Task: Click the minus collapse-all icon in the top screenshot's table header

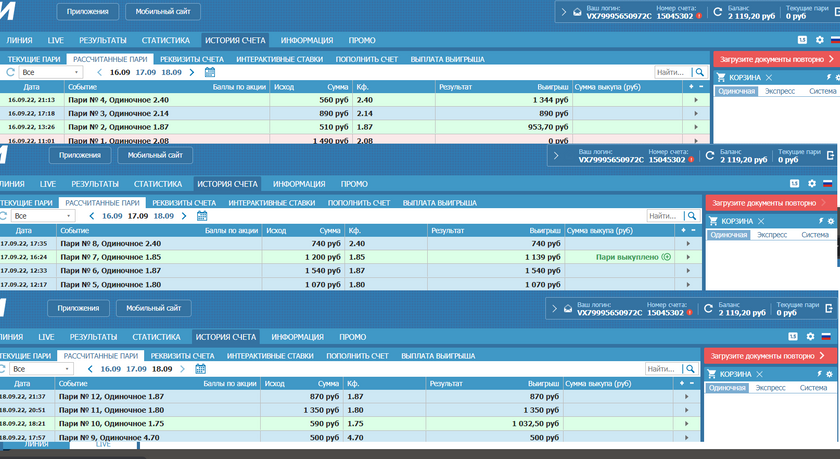Action: (701, 86)
